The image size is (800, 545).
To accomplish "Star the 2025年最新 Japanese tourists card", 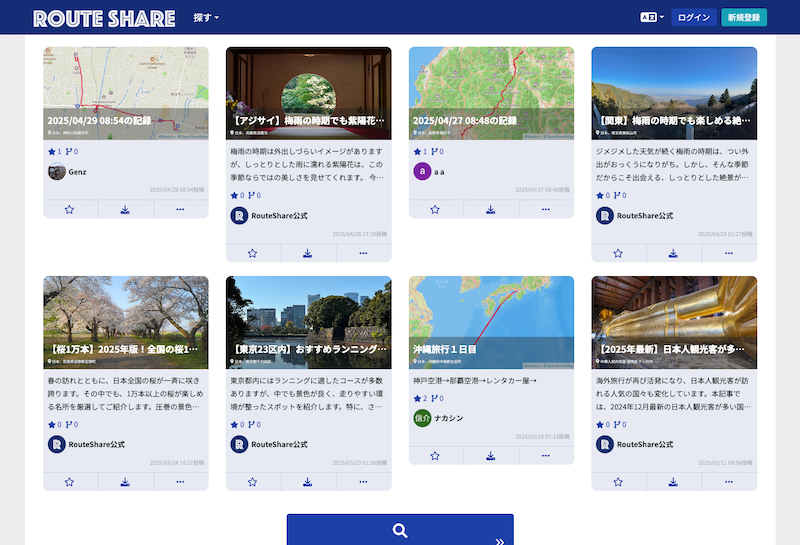I will pyautogui.click(x=618, y=482).
